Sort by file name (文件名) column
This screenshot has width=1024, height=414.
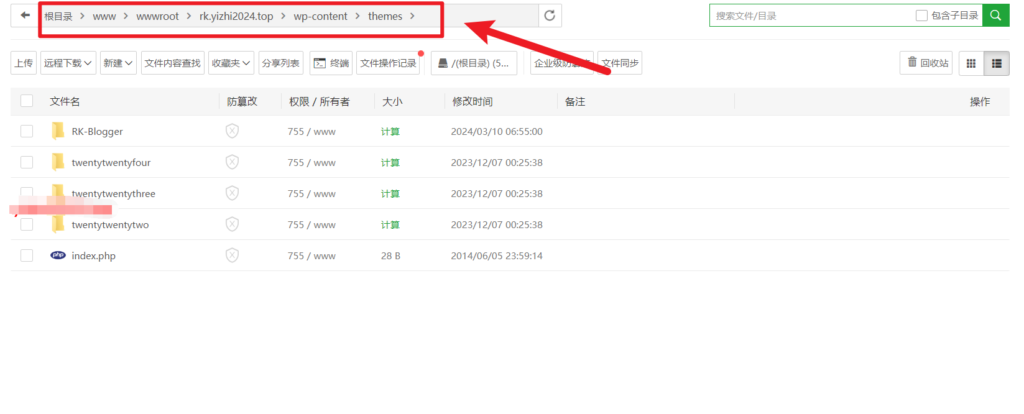[x=65, y=101]
